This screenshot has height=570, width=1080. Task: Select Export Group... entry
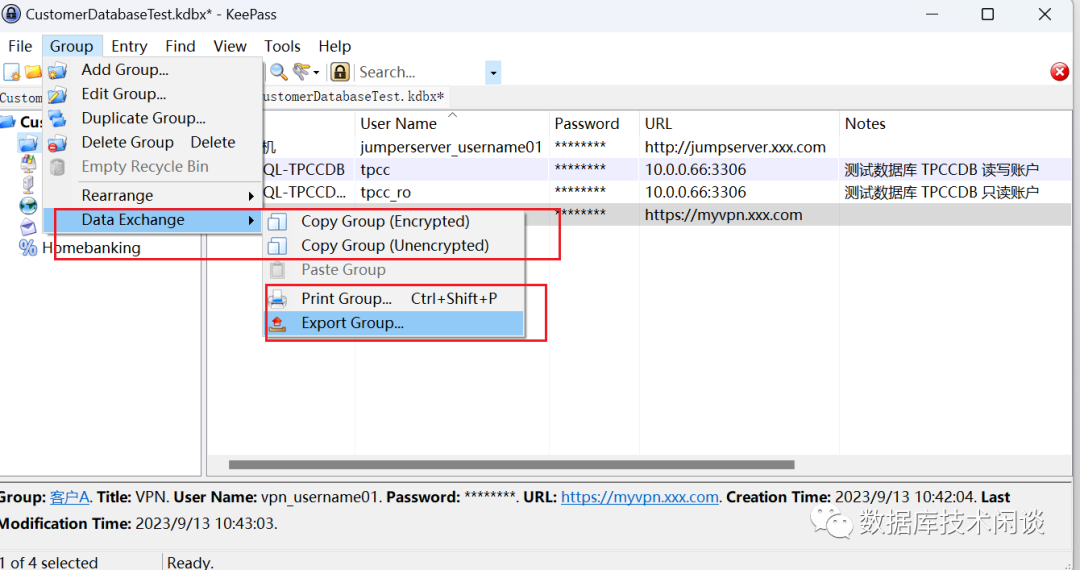coord(395,323)
